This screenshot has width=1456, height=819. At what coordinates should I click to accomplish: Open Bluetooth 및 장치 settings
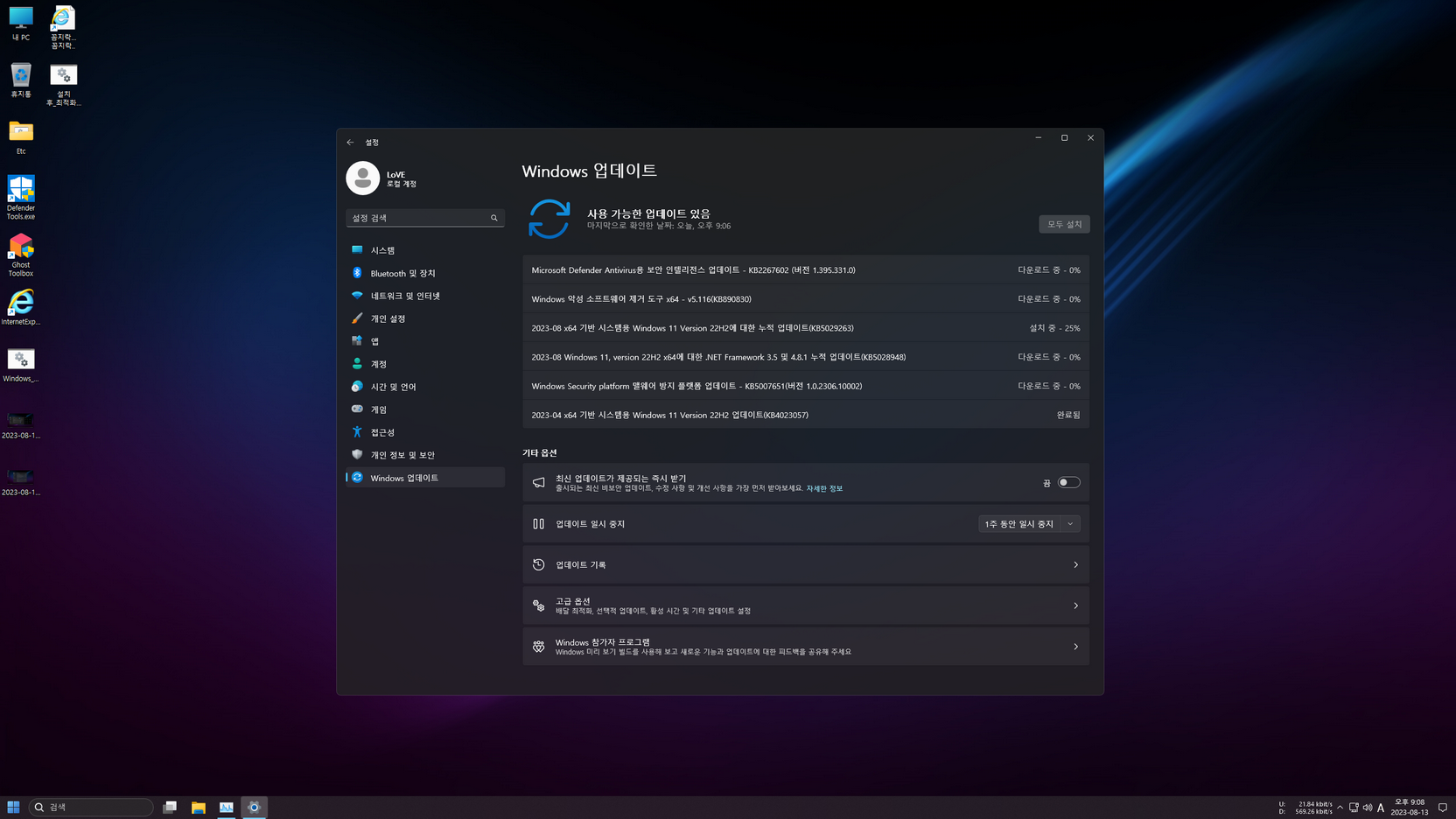click(x=425, y=273)
